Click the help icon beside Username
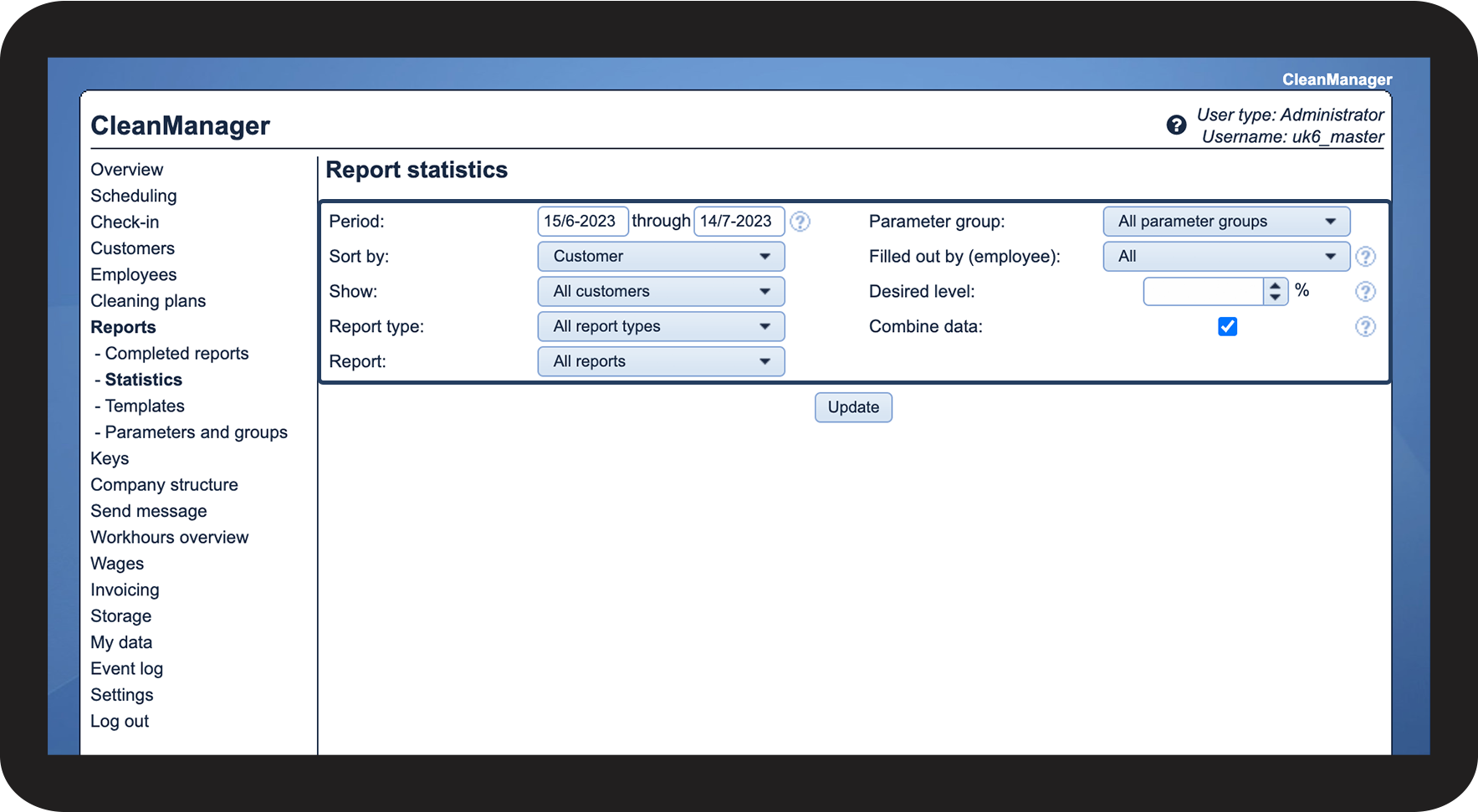Viewport: 1478px width, 812px height. coord(1176,125)
